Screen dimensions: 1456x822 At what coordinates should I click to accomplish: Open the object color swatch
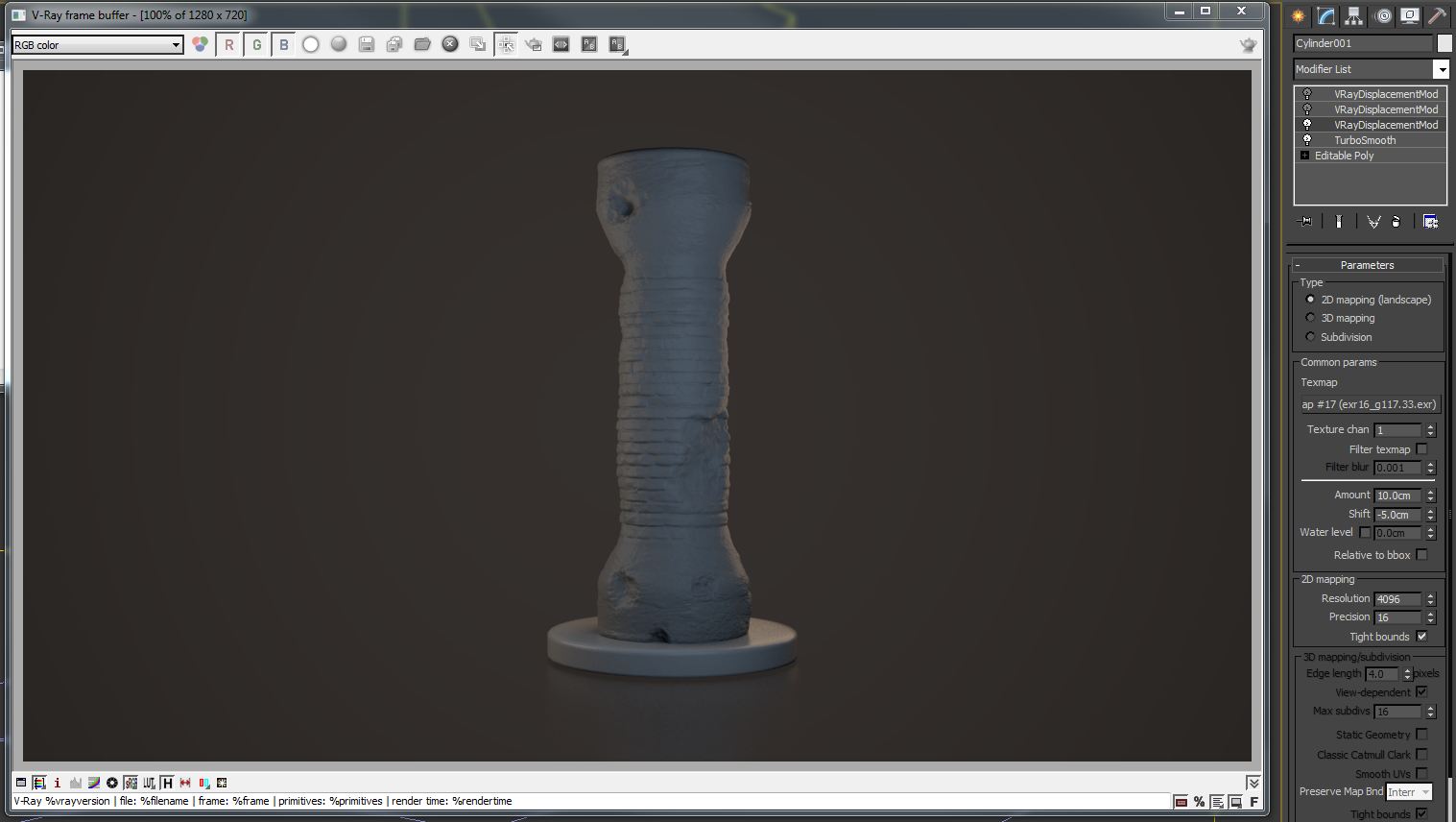click(x=1444, y=43)
